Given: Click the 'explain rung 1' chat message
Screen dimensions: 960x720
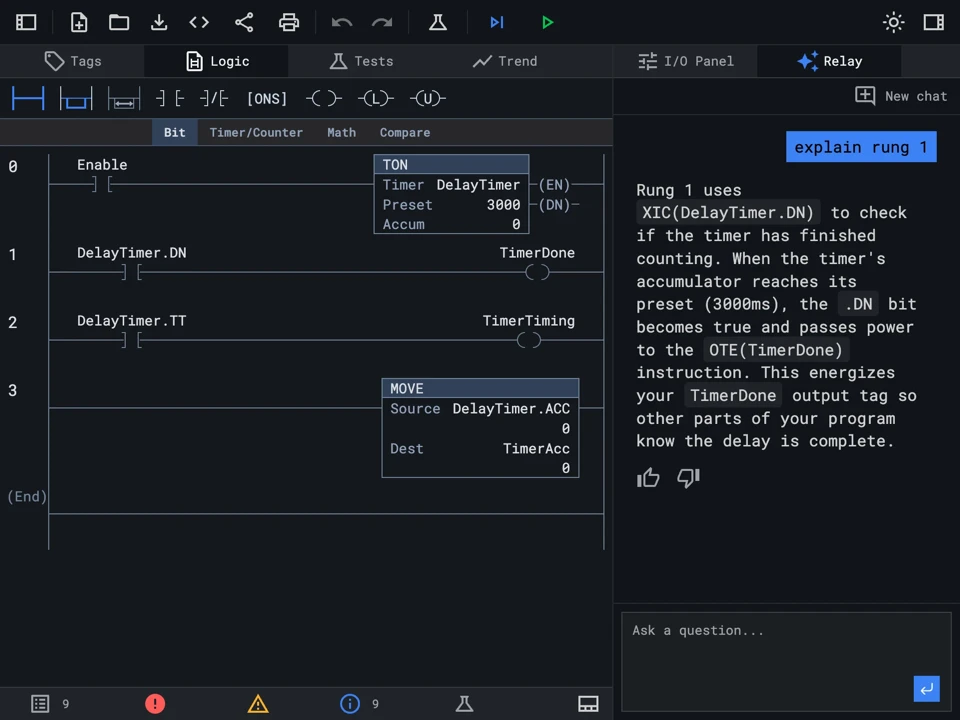Looking at the screenshot, I should coord(861,147).
